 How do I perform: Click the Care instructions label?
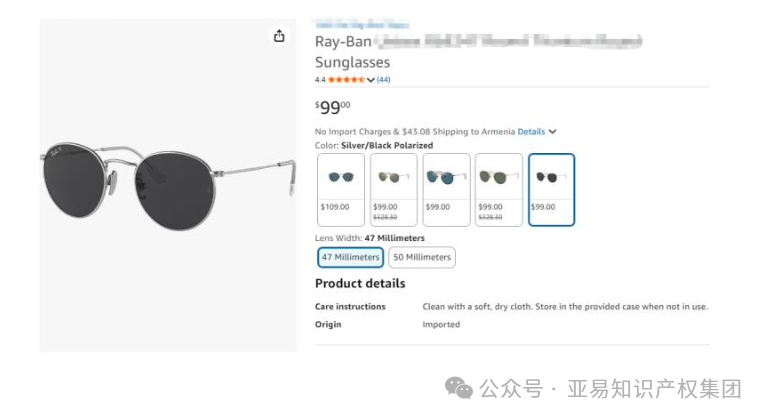click(350, 307)
